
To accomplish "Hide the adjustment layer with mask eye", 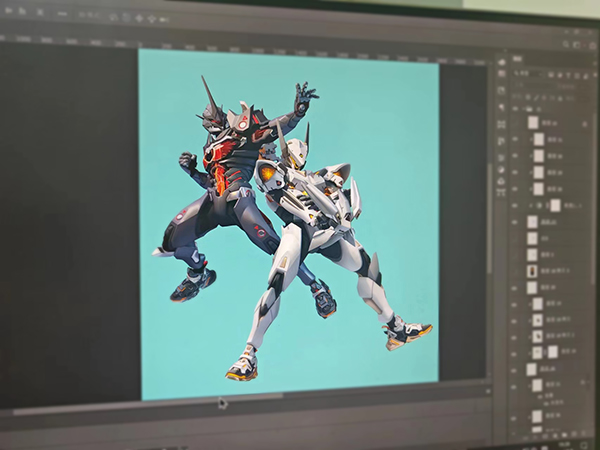I will point(515,205).
